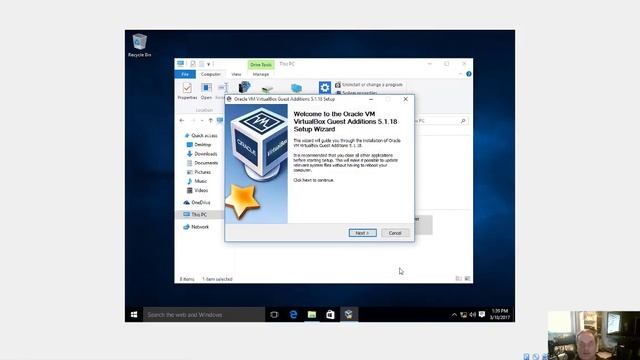Viewport: 640px width, 360px height.
Task: Open the Quick Access Toolbar customize dropdown
Action: pos(209,64)
